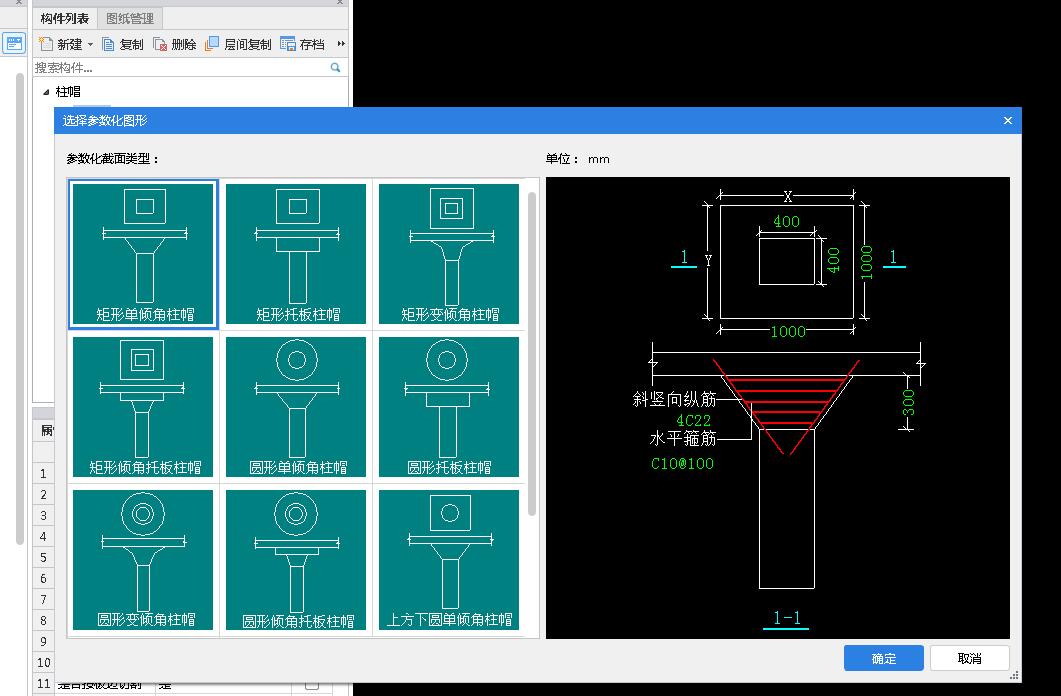Click the left panel vertical scrollbar
The height and width of the screenshot is (696, 1061).
tap(20, 308)
